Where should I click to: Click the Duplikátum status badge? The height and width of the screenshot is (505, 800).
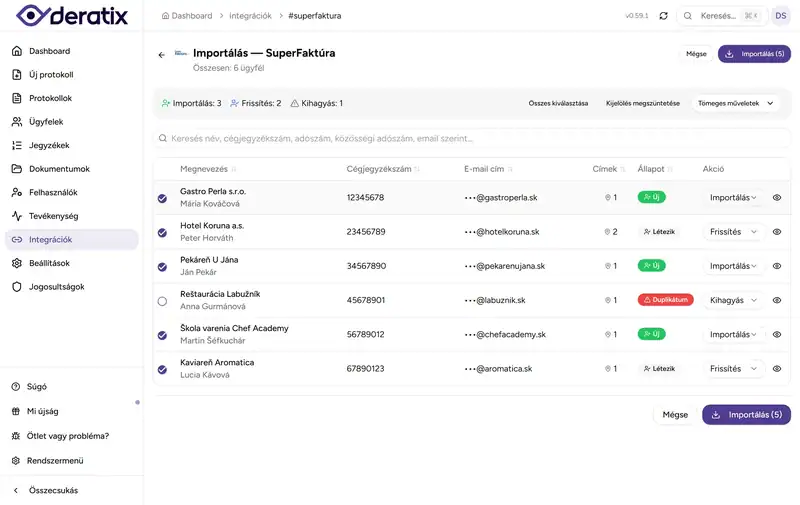(x=665, y=299)
